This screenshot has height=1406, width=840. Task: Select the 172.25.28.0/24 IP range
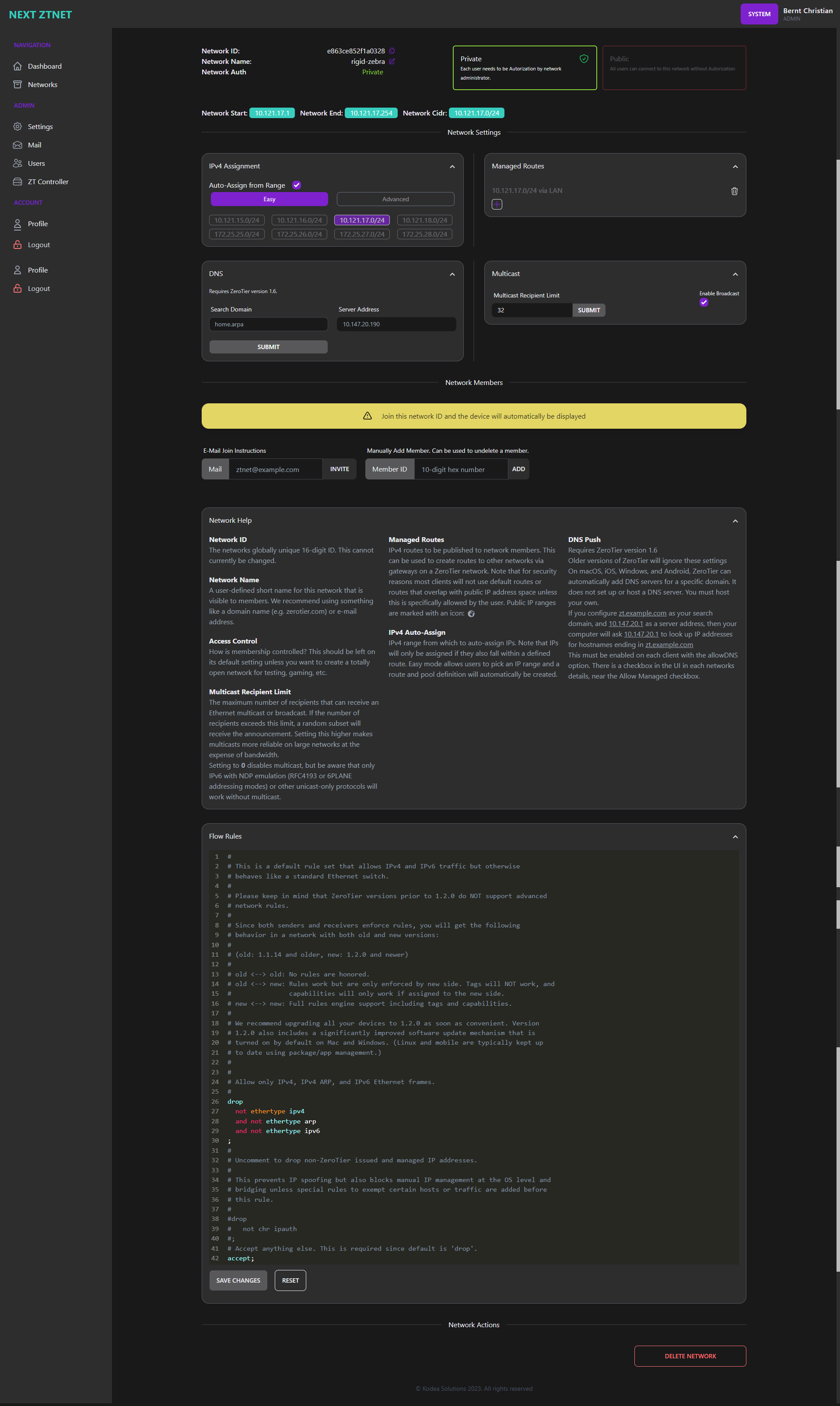click(424, 234)
